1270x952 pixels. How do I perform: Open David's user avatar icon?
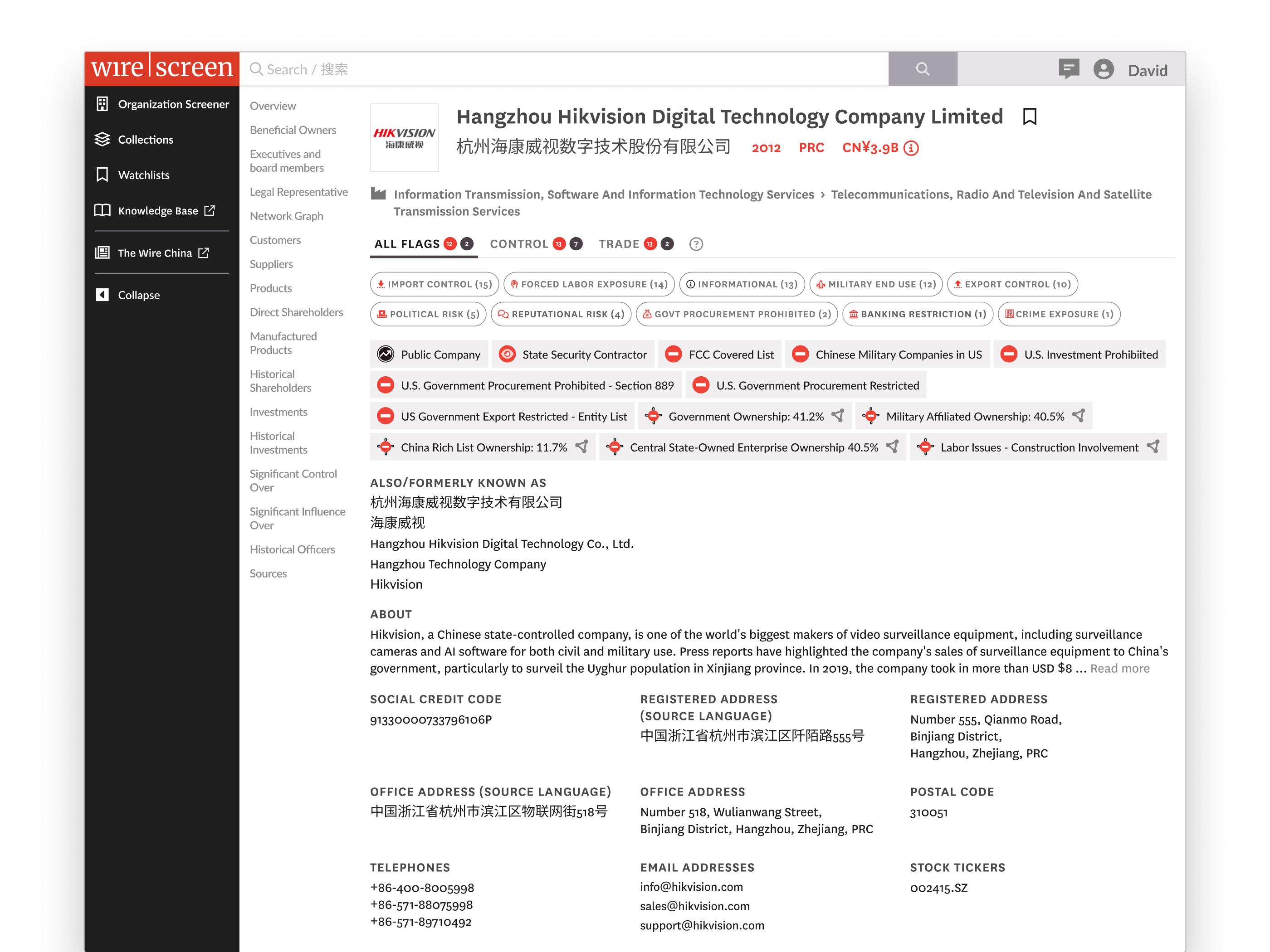click(x=1103, y=69)
